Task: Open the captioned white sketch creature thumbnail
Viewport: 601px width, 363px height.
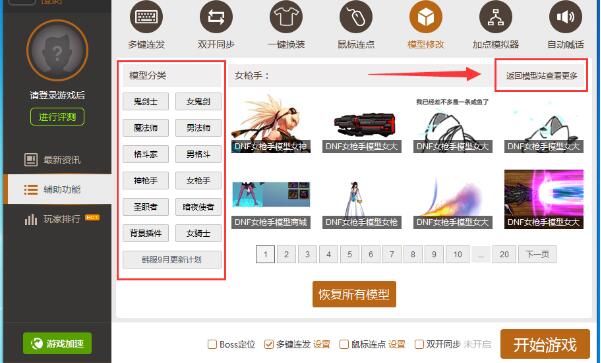Action: click(453, 123)
